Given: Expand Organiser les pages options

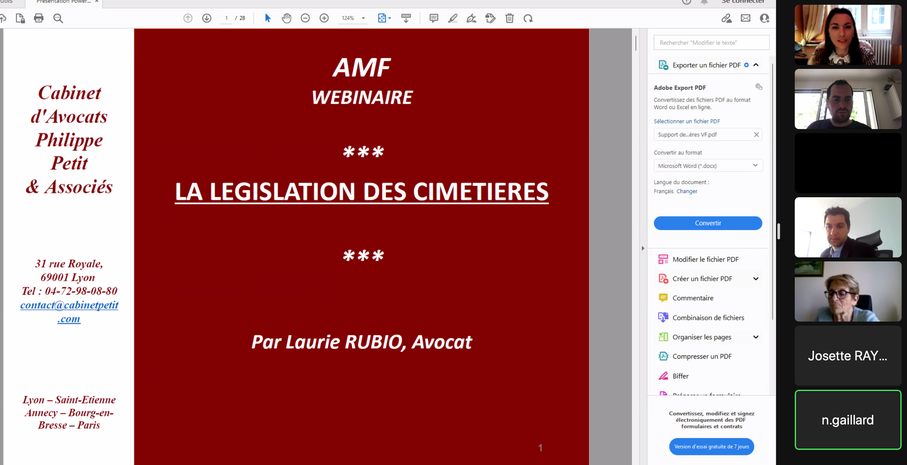Looking at the screenshot, I should (x=756, y=337).
